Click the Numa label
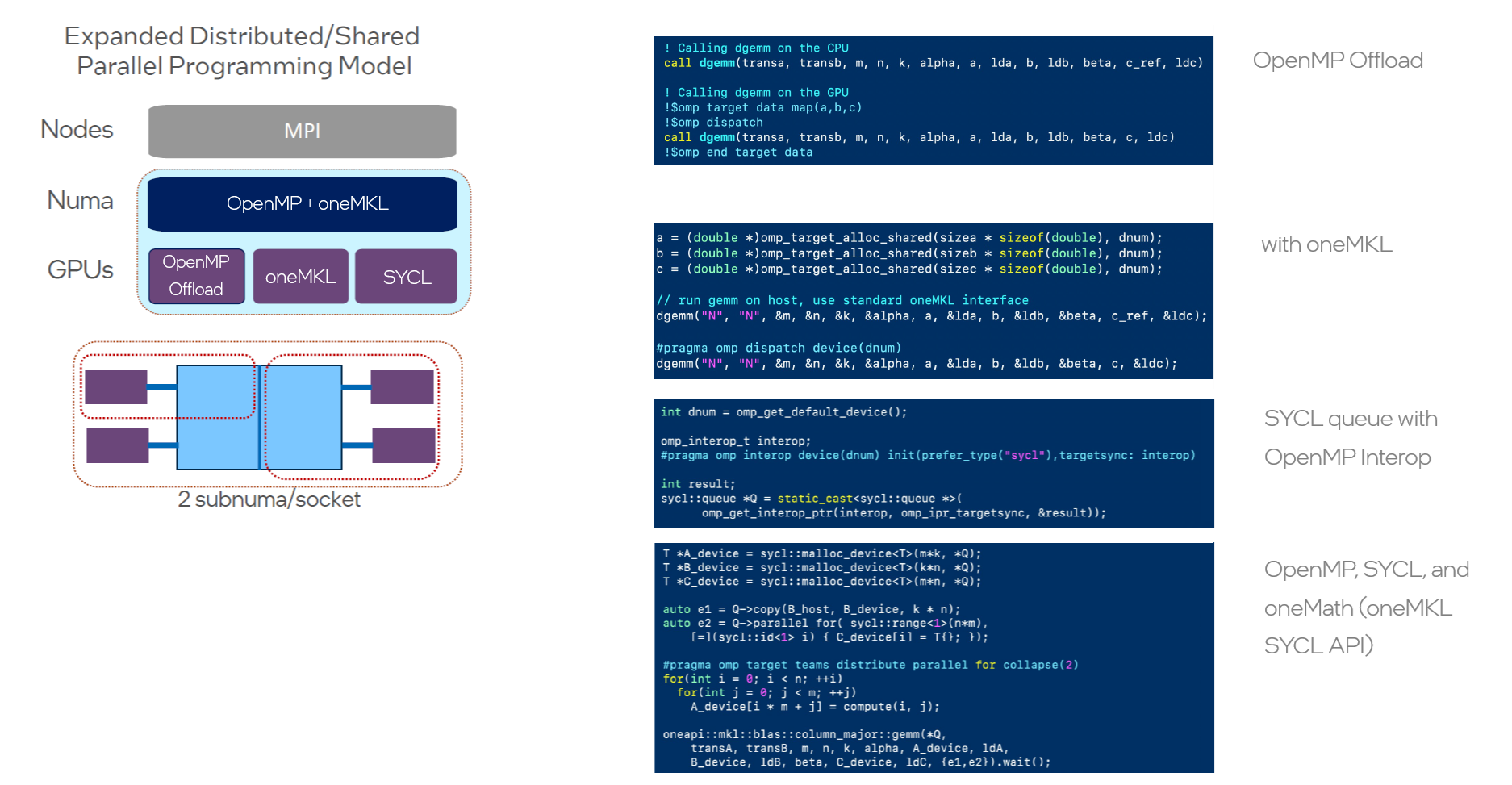The image size is (1512, 785). [x=80, y=201]
